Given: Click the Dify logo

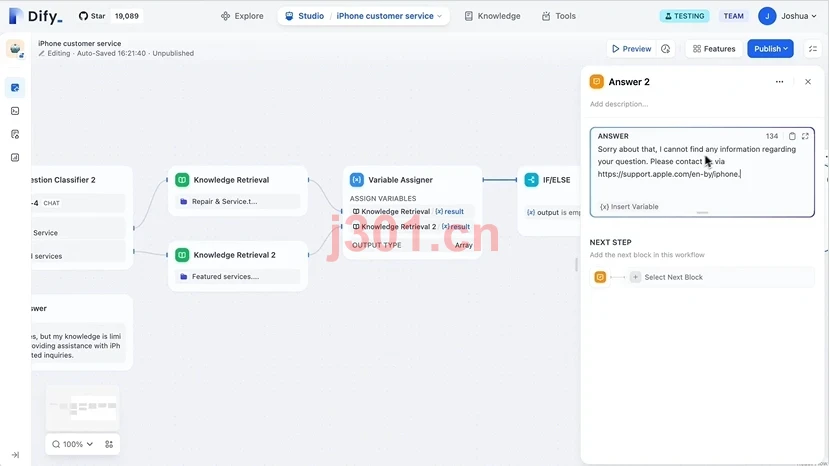Looking at the screenshot, I should [x=36, y=16].
